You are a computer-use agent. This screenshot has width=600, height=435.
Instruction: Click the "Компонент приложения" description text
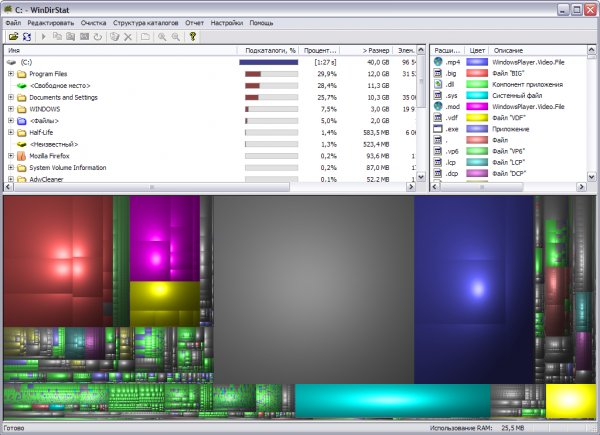point(527,85)
